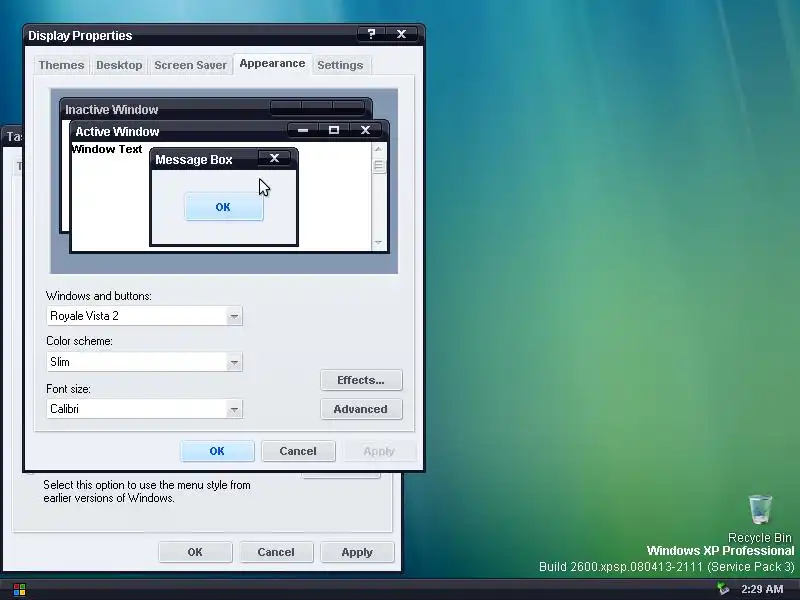Open the Screen Saver tab
800x600 pixels.
coord(190,65)
